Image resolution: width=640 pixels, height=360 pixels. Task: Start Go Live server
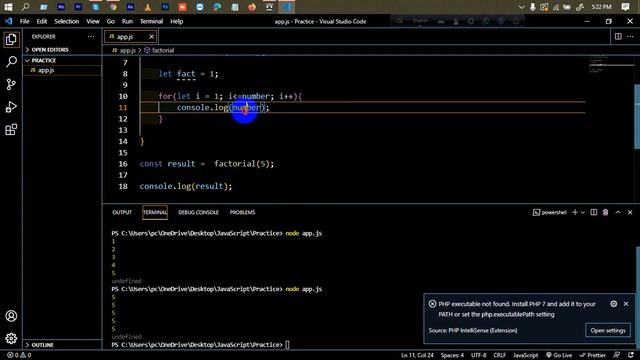click(558, 355)
